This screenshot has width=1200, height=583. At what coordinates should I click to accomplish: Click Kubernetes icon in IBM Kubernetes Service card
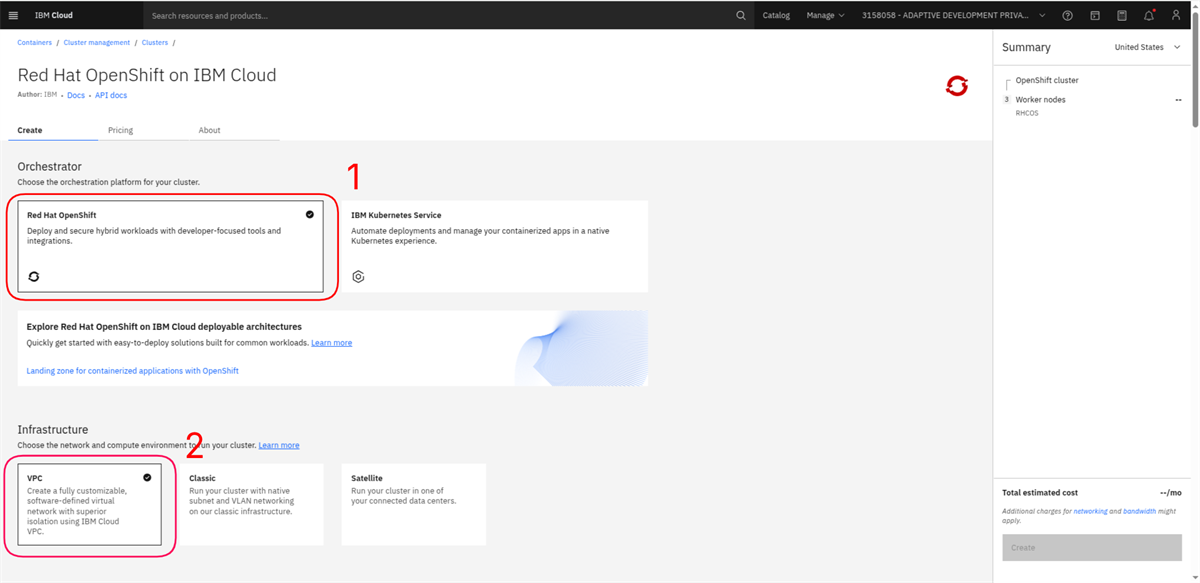tap(358, 277)
